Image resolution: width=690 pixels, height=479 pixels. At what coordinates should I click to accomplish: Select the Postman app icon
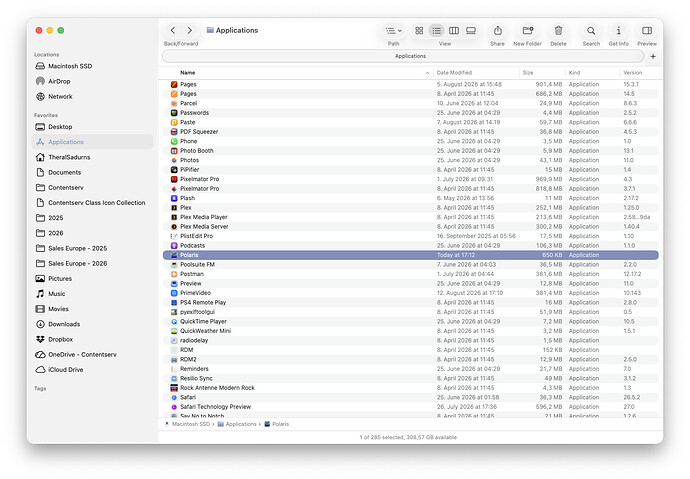coord(174,274)
